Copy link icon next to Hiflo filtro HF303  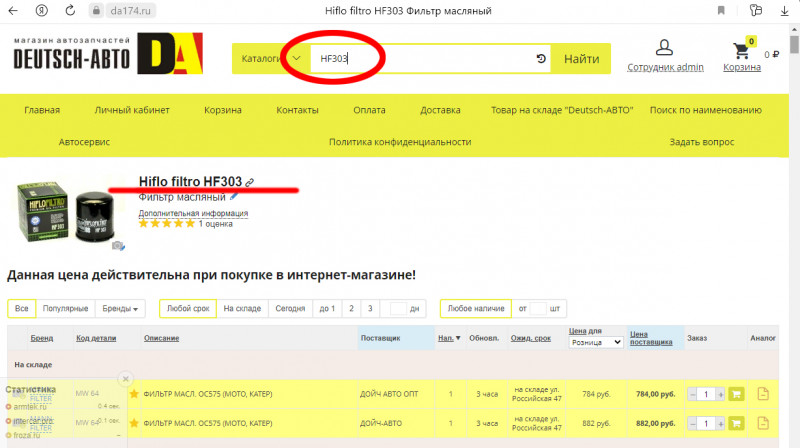(249, 182)
